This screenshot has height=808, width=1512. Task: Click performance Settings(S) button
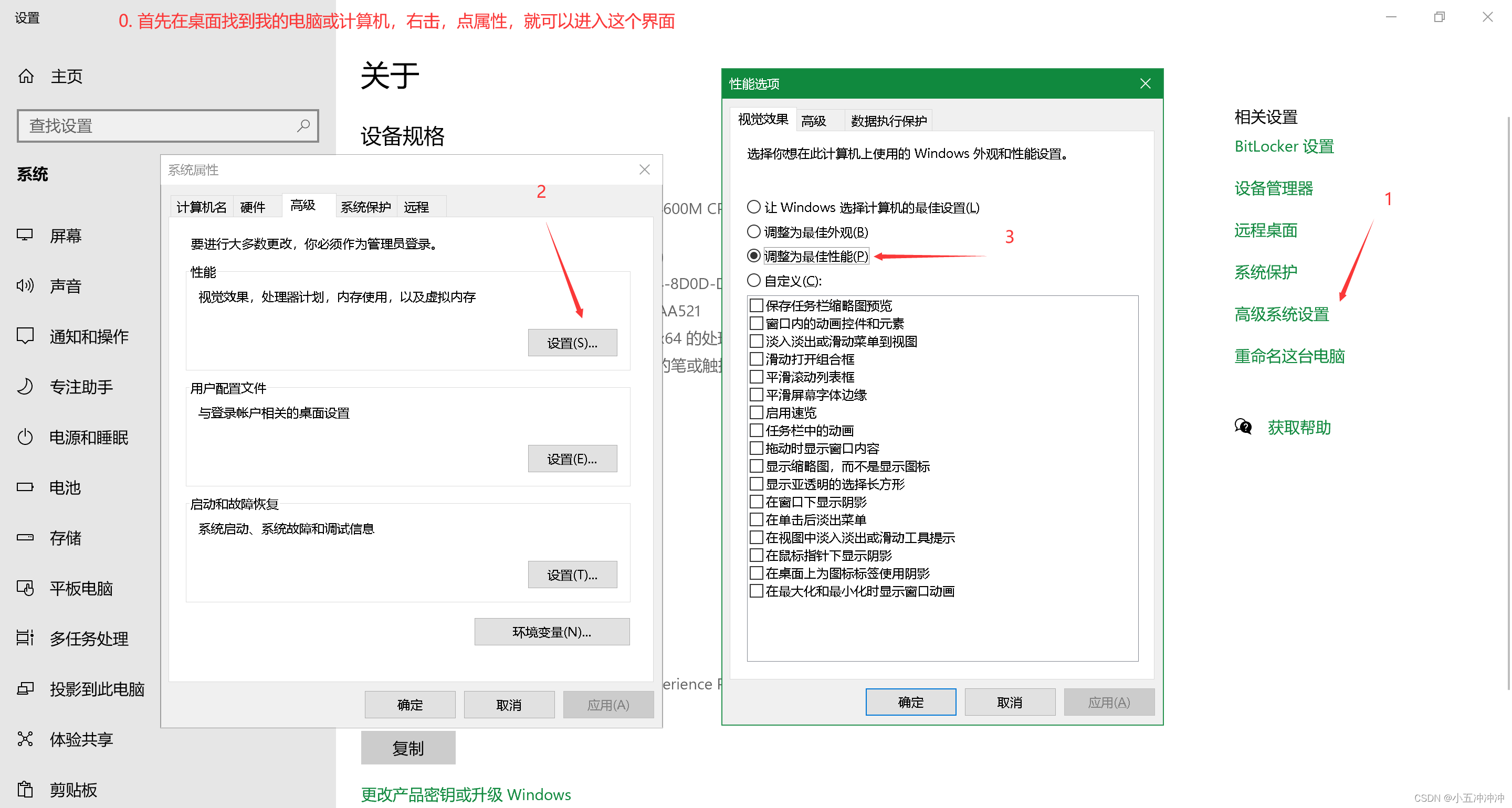click(572, 343)
